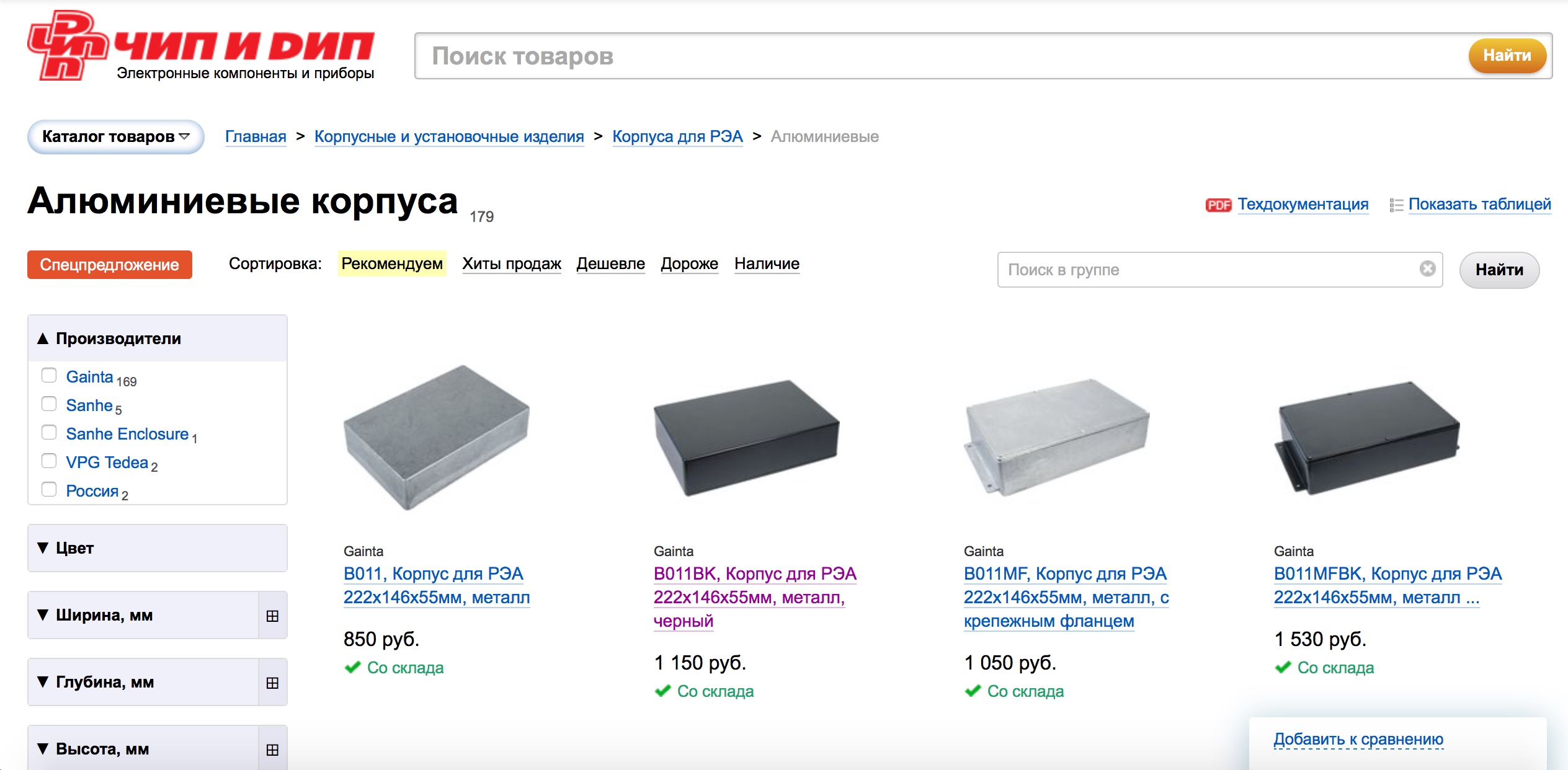Open Добавить к сравнению link
Image resolution: width=1568 pixels, height=770 pixels.
point(1358,739)
